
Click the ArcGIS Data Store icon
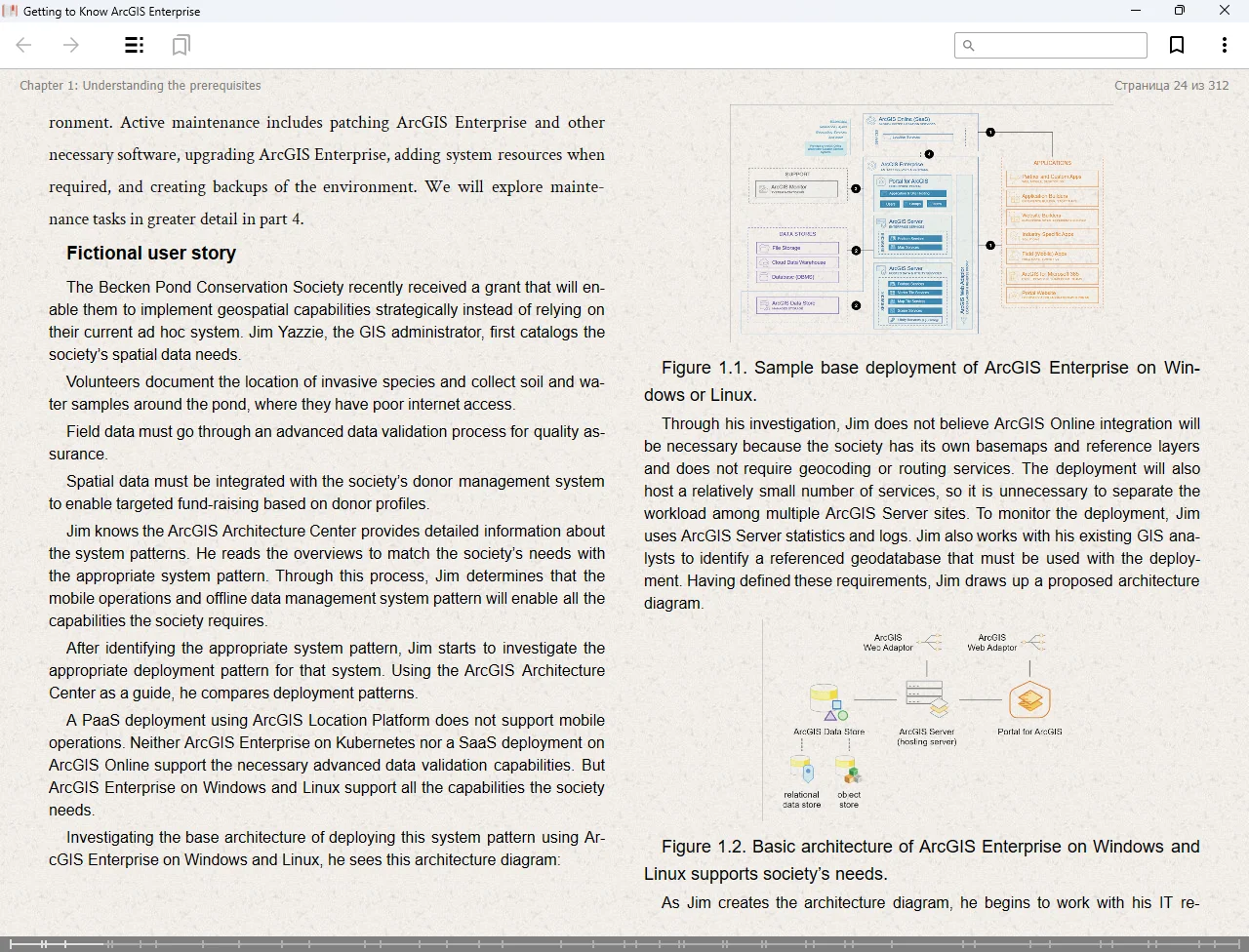[827, 701]
